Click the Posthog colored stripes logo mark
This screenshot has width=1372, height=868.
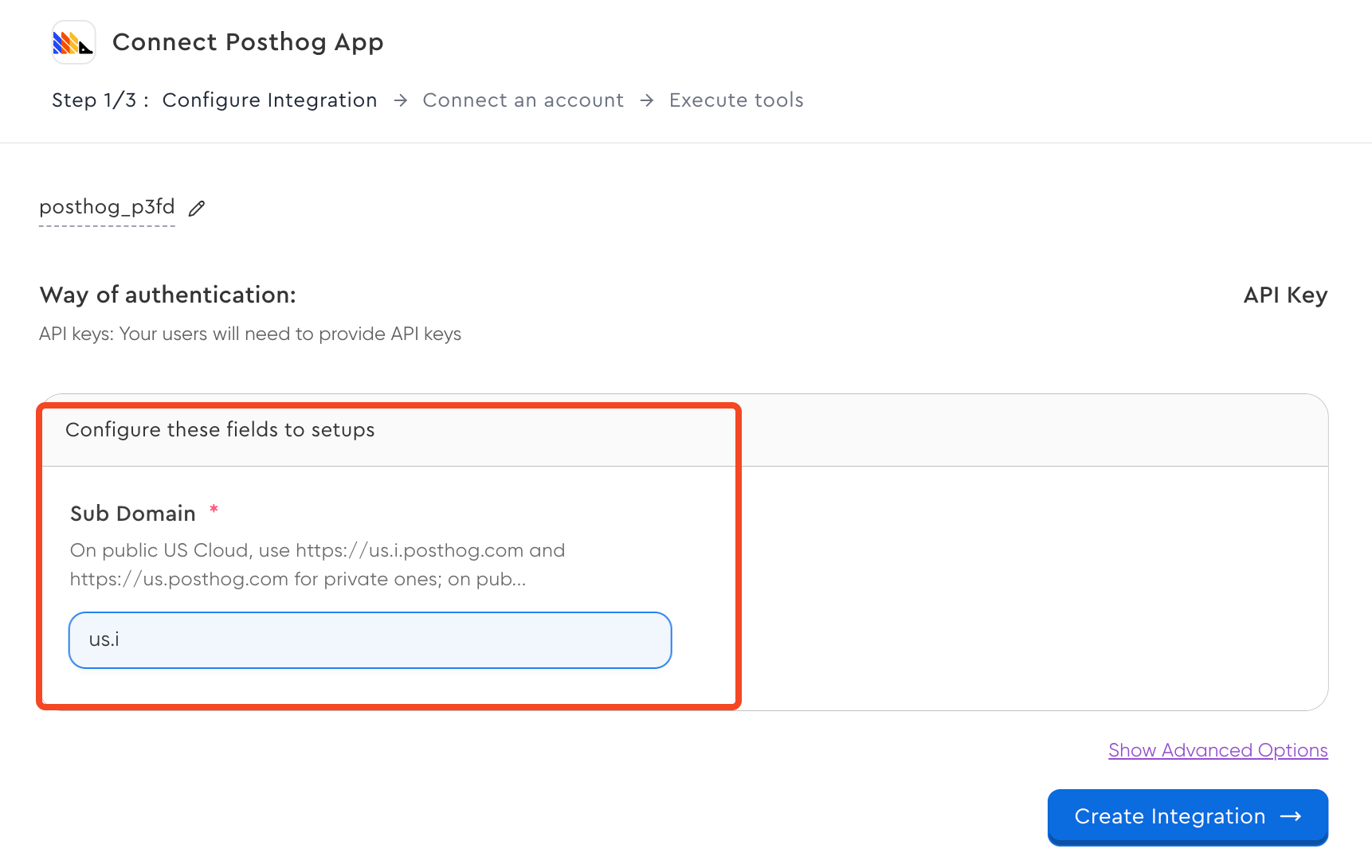pos(73,42)
